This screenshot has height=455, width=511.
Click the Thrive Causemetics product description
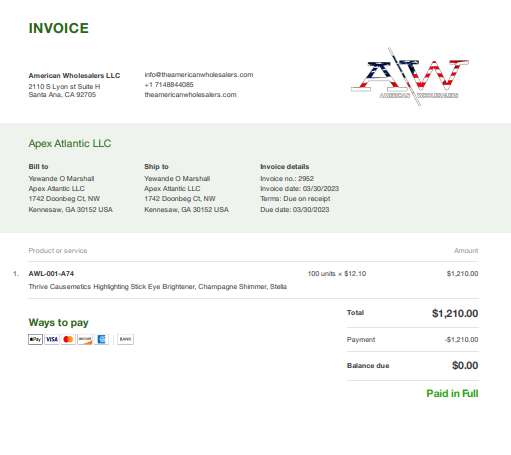coord(158,287)
